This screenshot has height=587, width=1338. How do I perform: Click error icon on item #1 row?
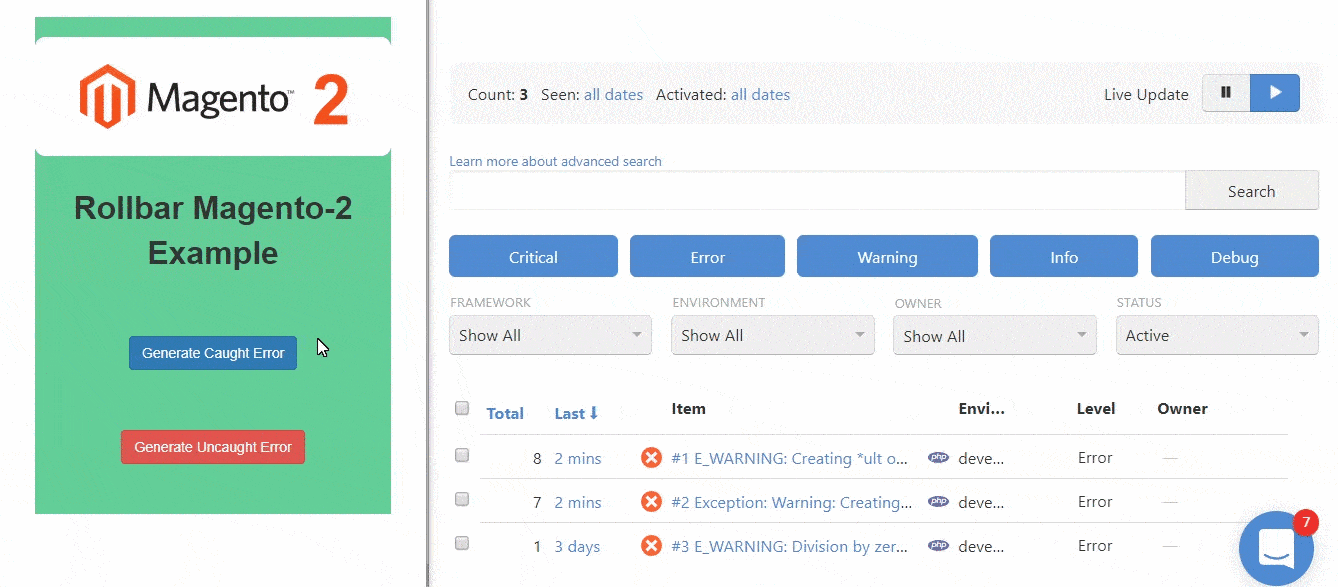(651, 458)
